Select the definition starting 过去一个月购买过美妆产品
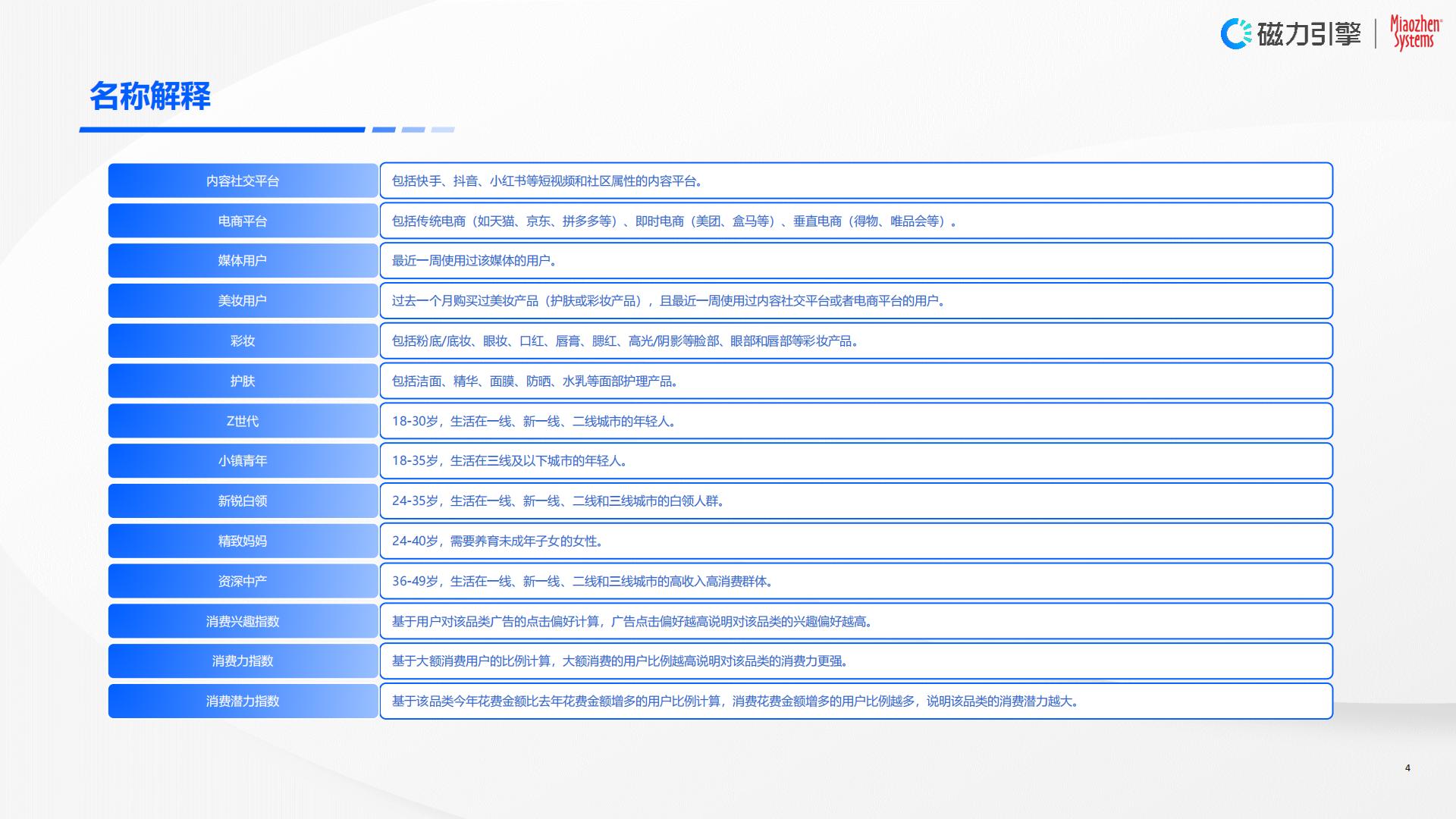 670,301
